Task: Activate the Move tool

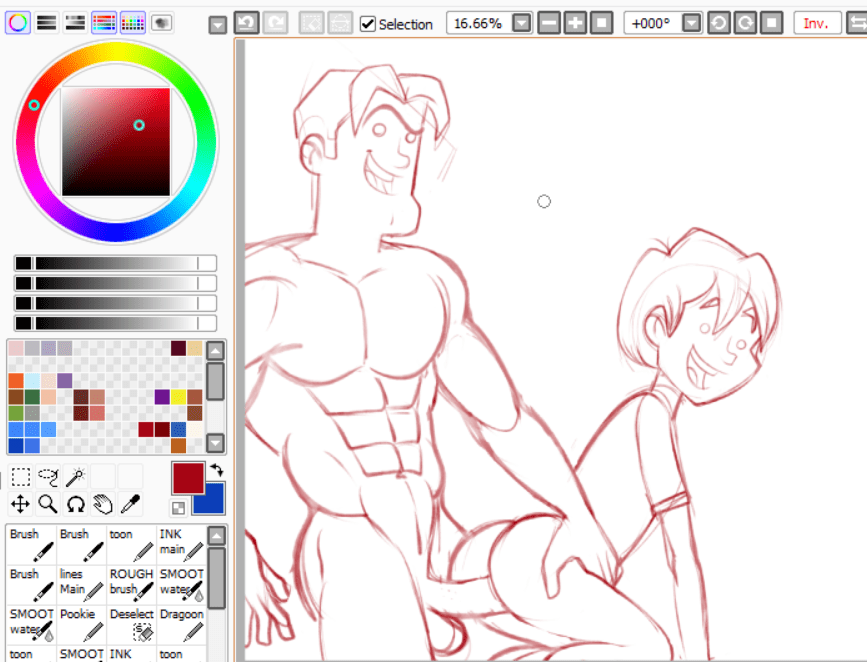Action: tap(20, 504)
